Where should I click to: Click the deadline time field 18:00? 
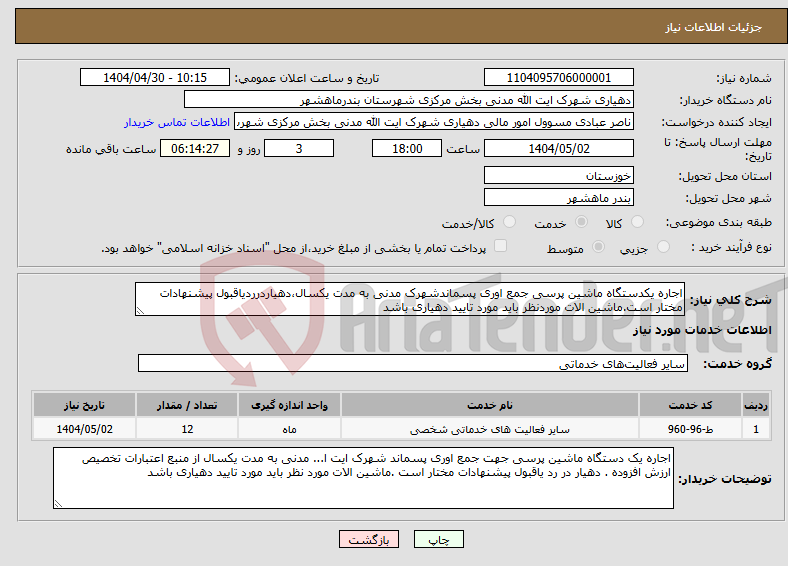407,148
